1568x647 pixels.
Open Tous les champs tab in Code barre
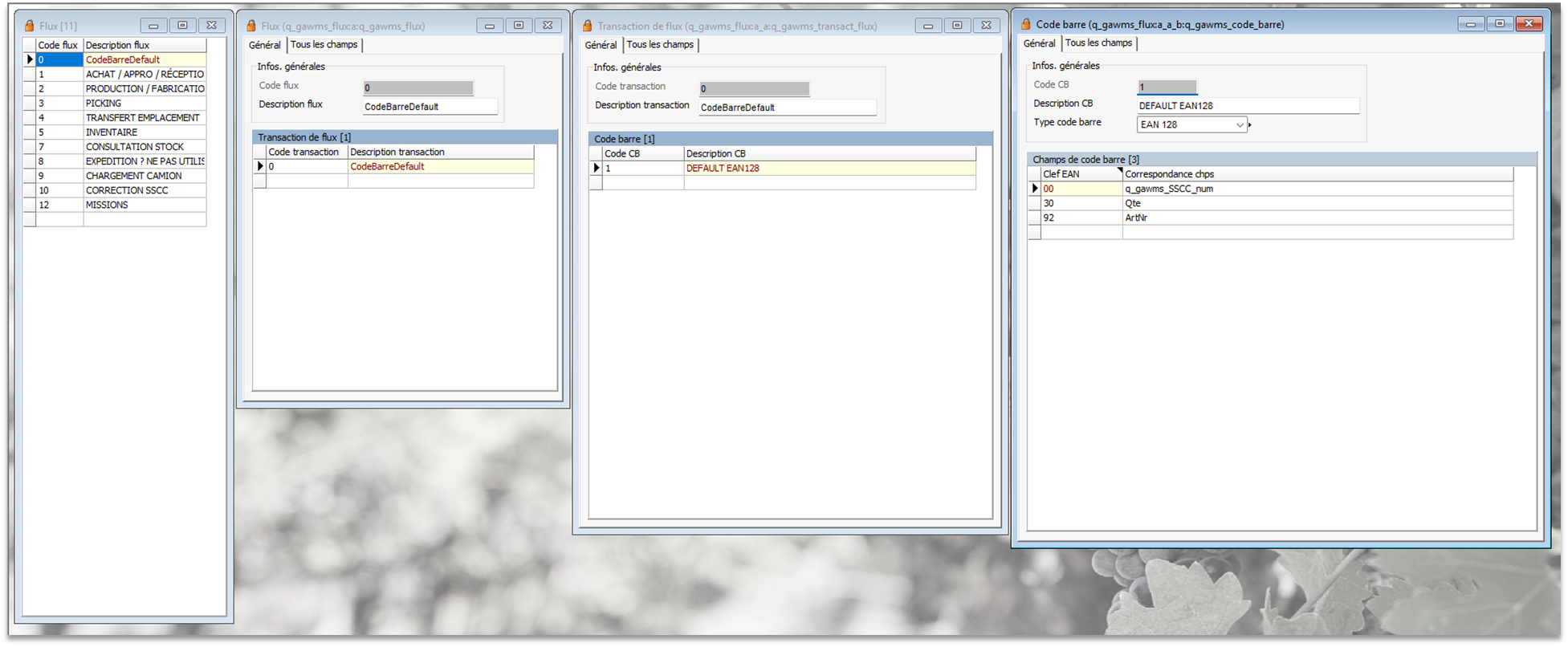[1098, 43]
